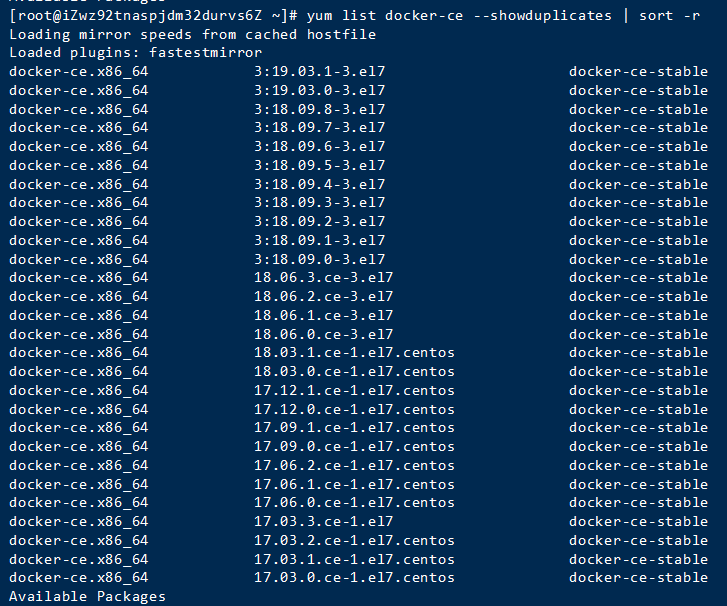Click docker-ce-stable repo on 18.09.3 row
The image size is (727, 606).
[638, 203]
